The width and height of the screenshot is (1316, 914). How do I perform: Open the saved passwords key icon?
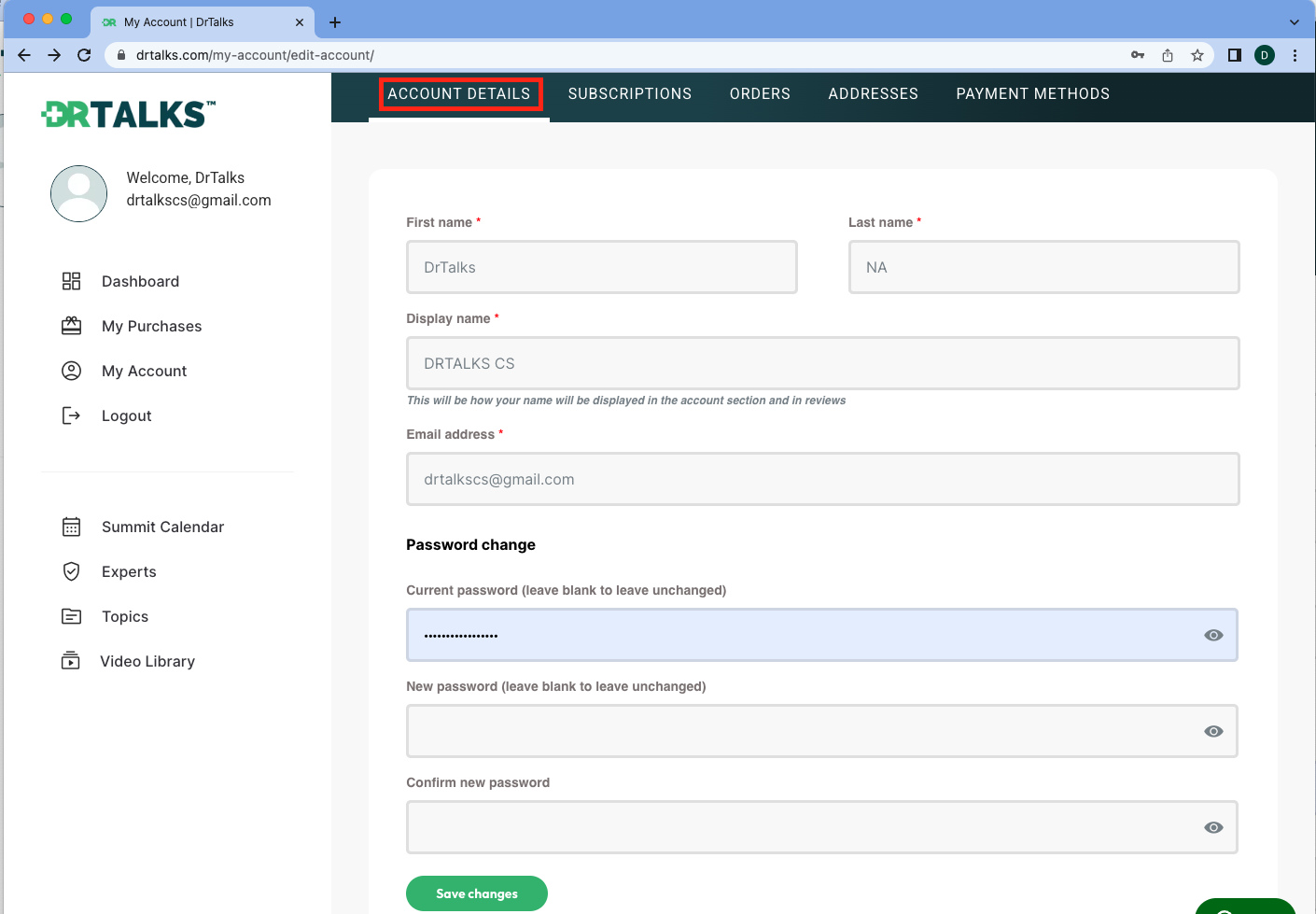(1138, 55)
